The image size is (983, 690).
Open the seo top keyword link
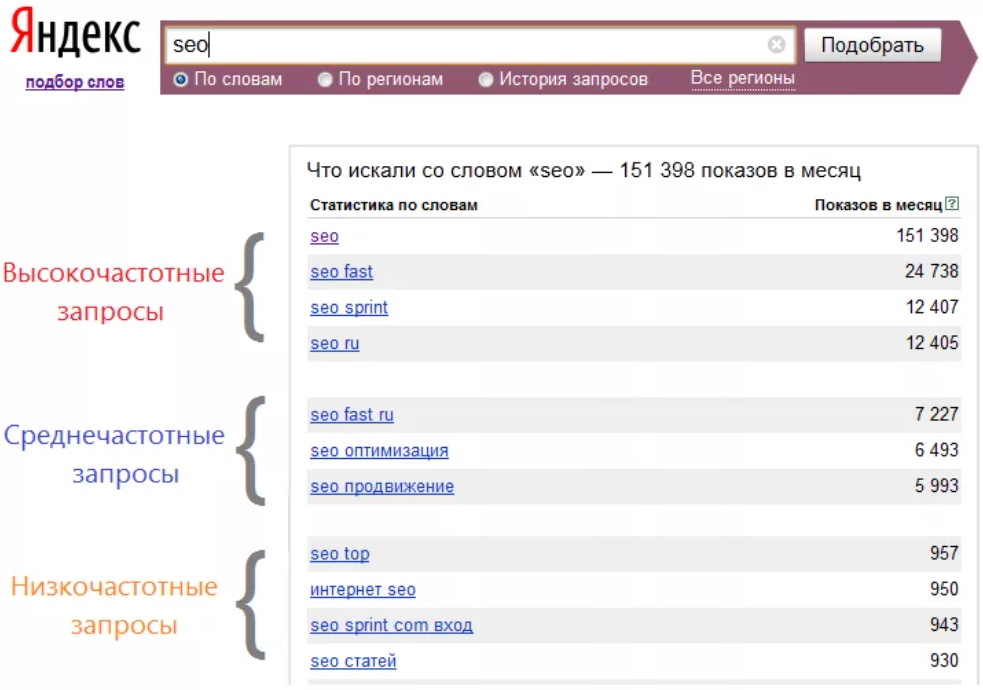click(339, 554)
